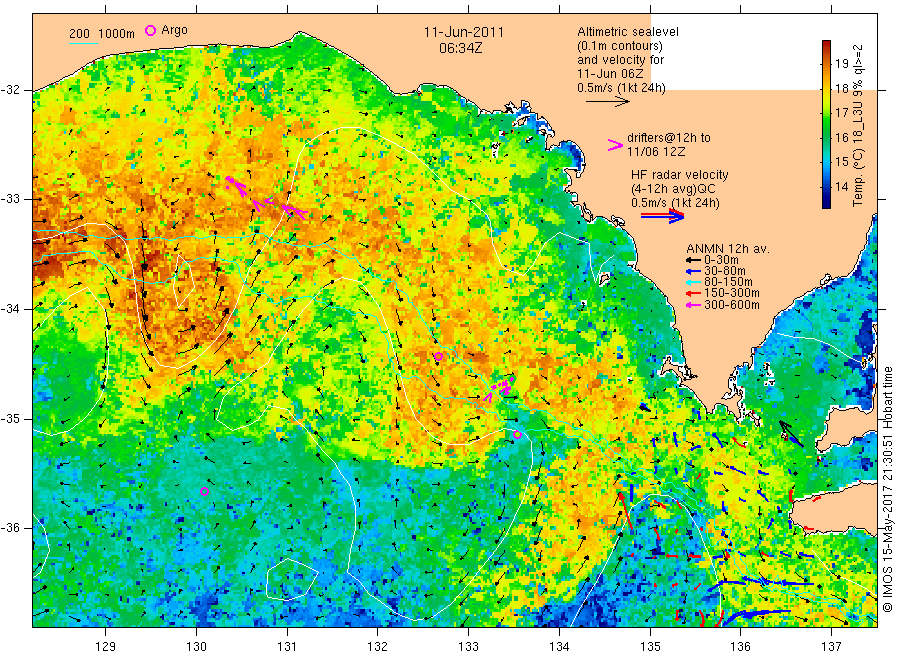900x660 pixels.
Task: Click the latitude axis label '-35'
Action: 10,419
